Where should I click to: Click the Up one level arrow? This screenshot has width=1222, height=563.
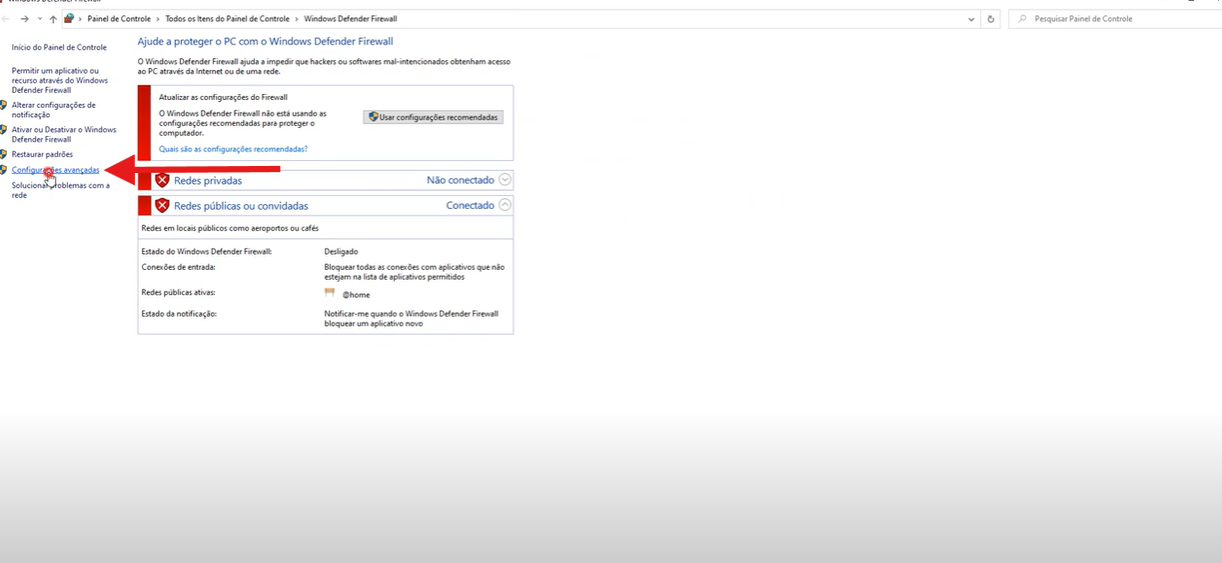point(53,19)
